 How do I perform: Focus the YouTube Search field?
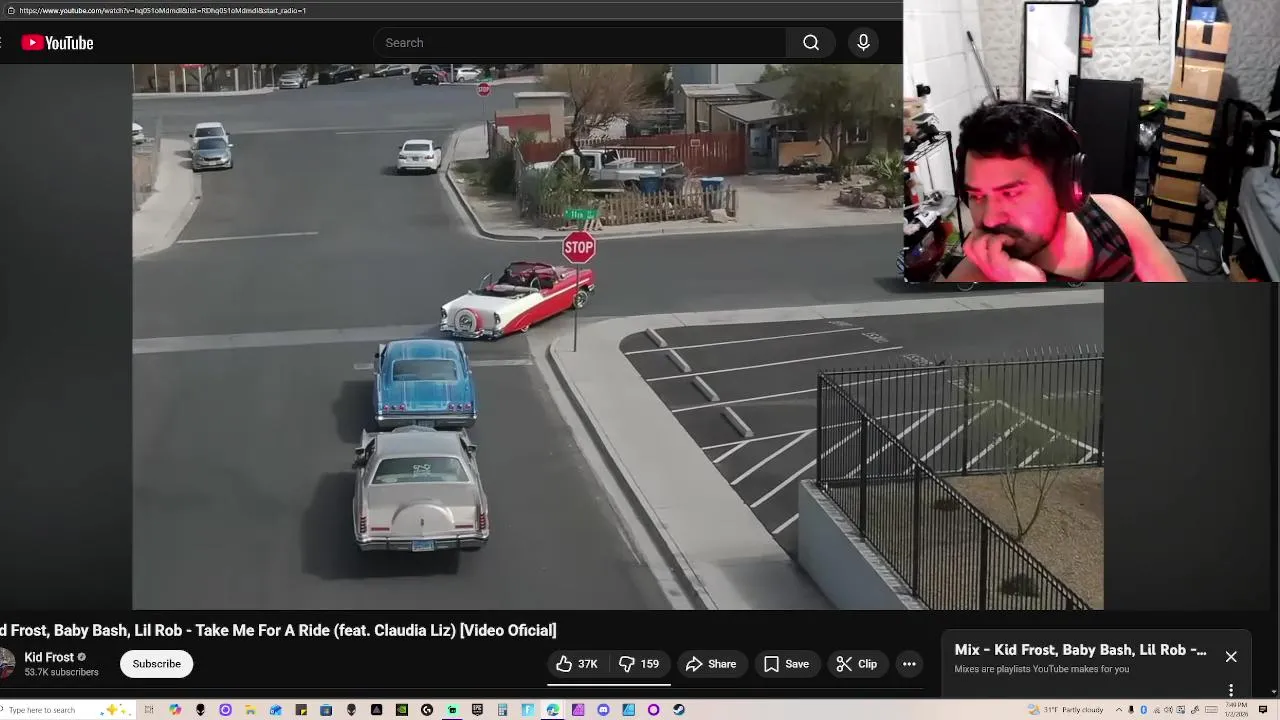coord(580,43)
